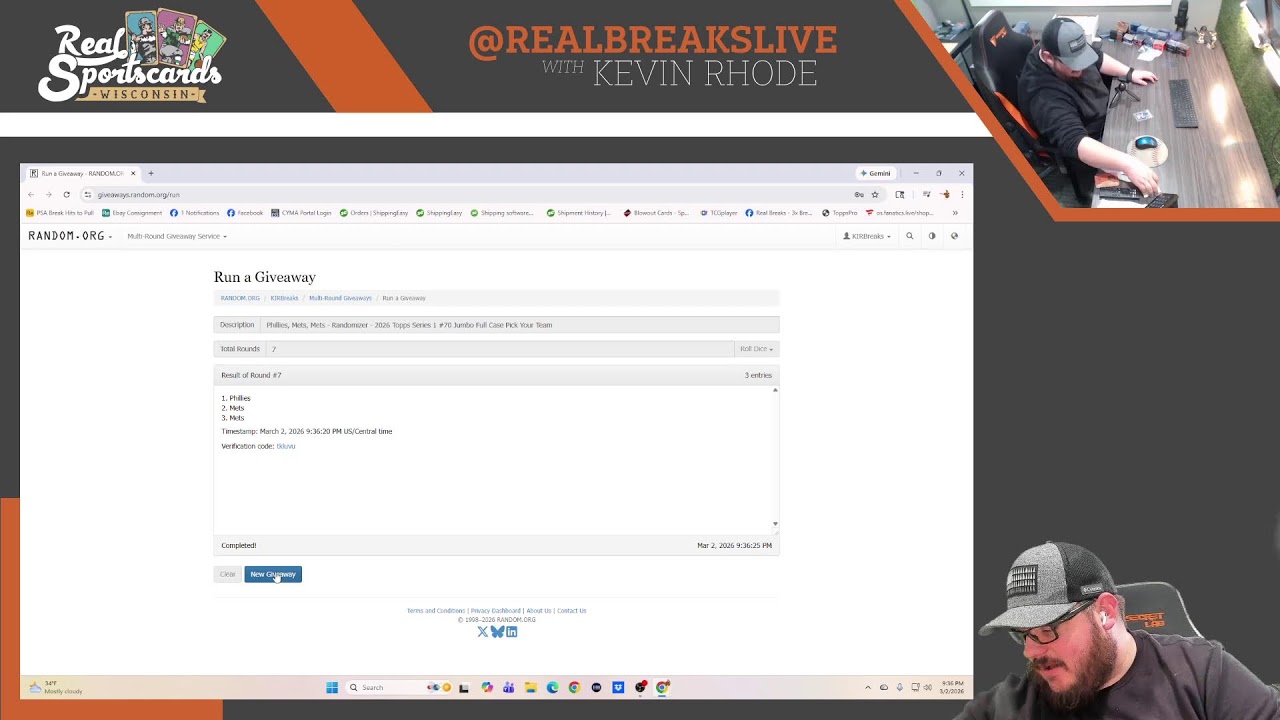Open the Gemini assistant button
This screenshot has height=720, width=1280.
pyautogui.click(x=875, y=173)
